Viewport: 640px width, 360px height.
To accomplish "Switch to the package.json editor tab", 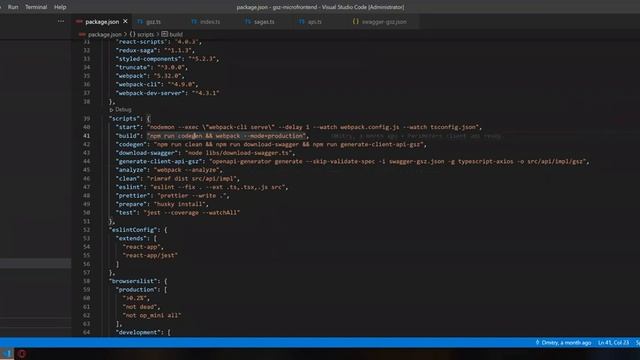I will pos(102,22).
